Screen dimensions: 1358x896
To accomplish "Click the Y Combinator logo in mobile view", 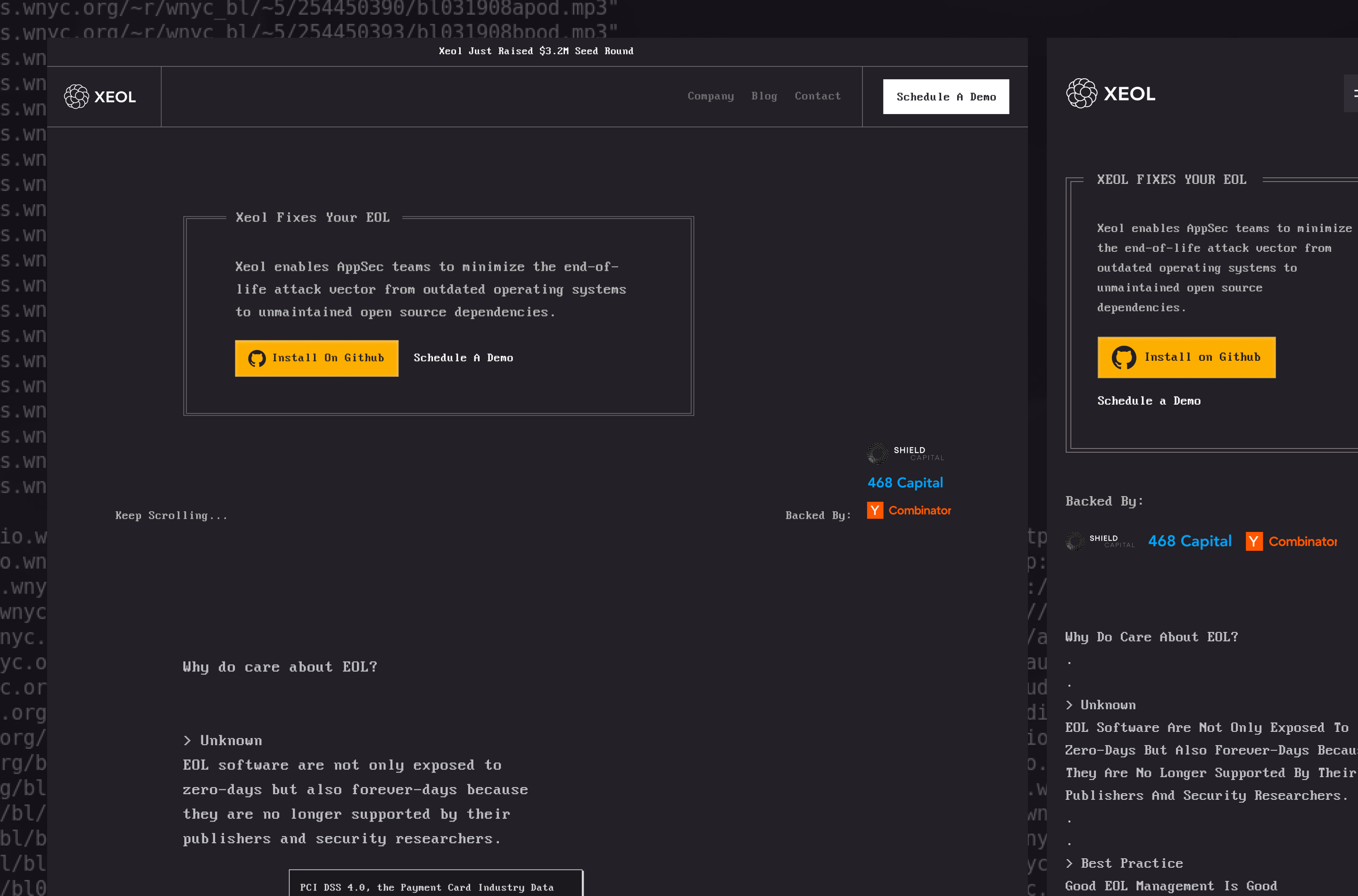I will pyautogui.click(x=1291, y=541).
